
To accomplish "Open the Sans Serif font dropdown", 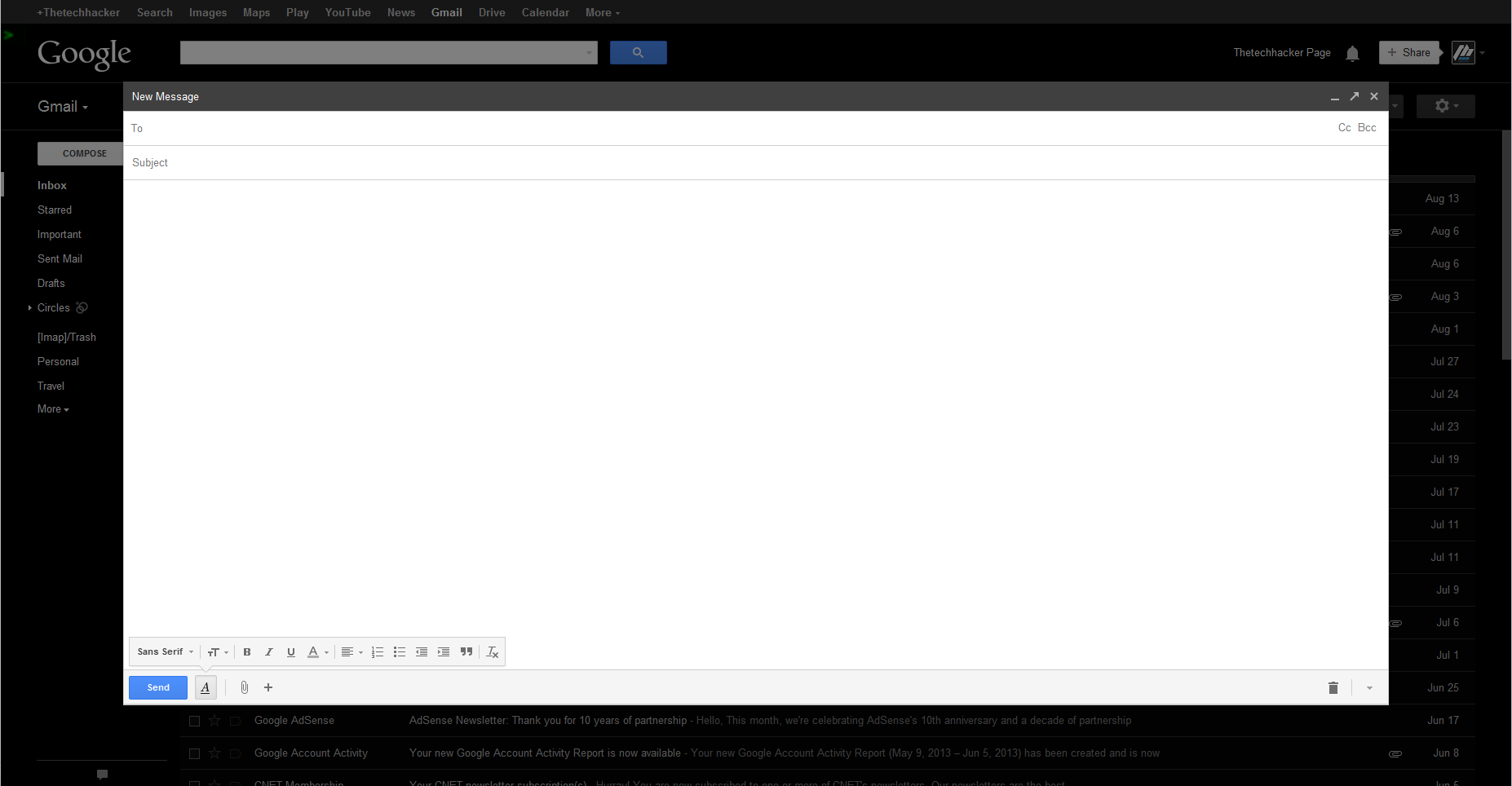I will click(x=165, y=652).
